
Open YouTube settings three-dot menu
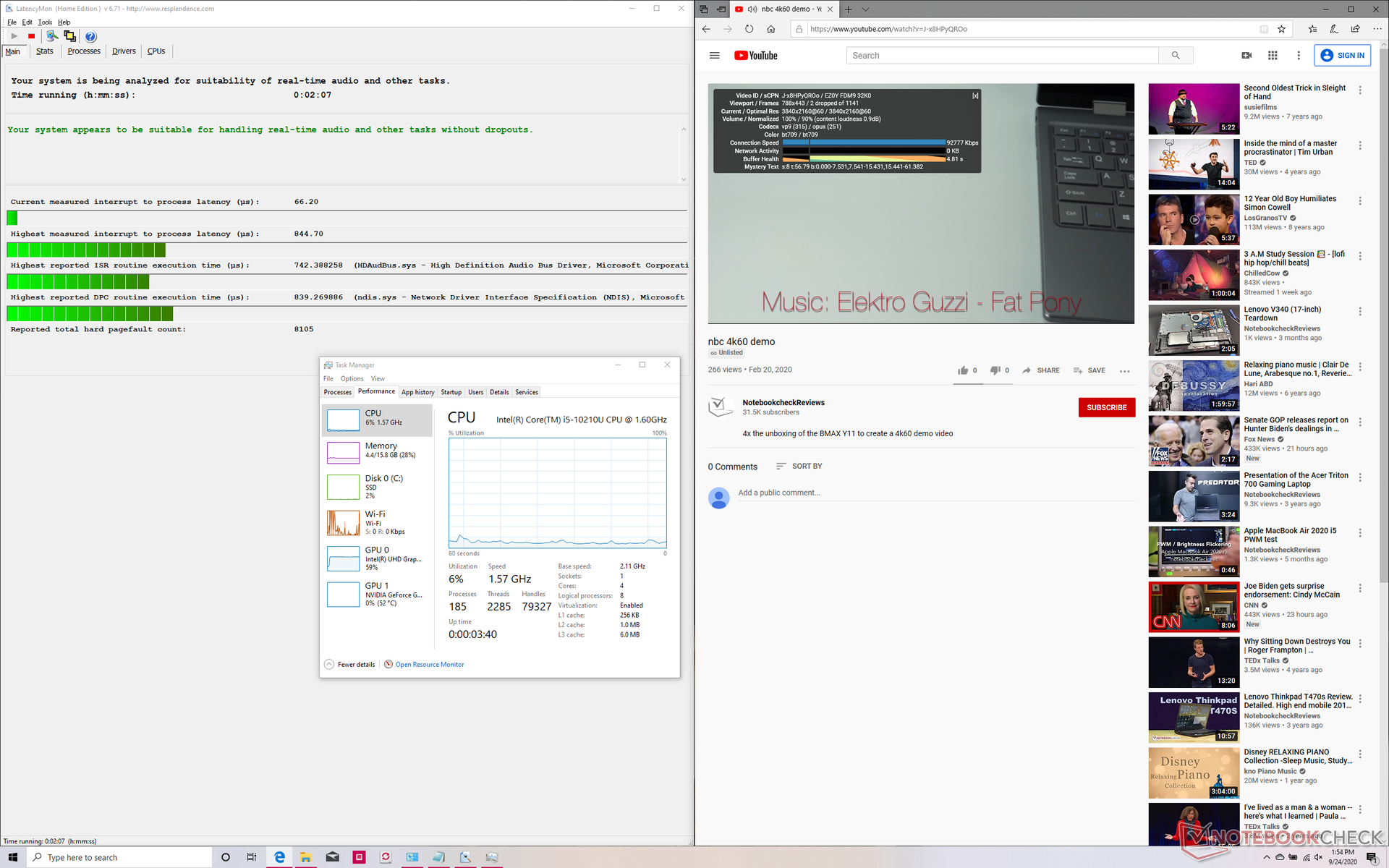[x=1299, y=56]
